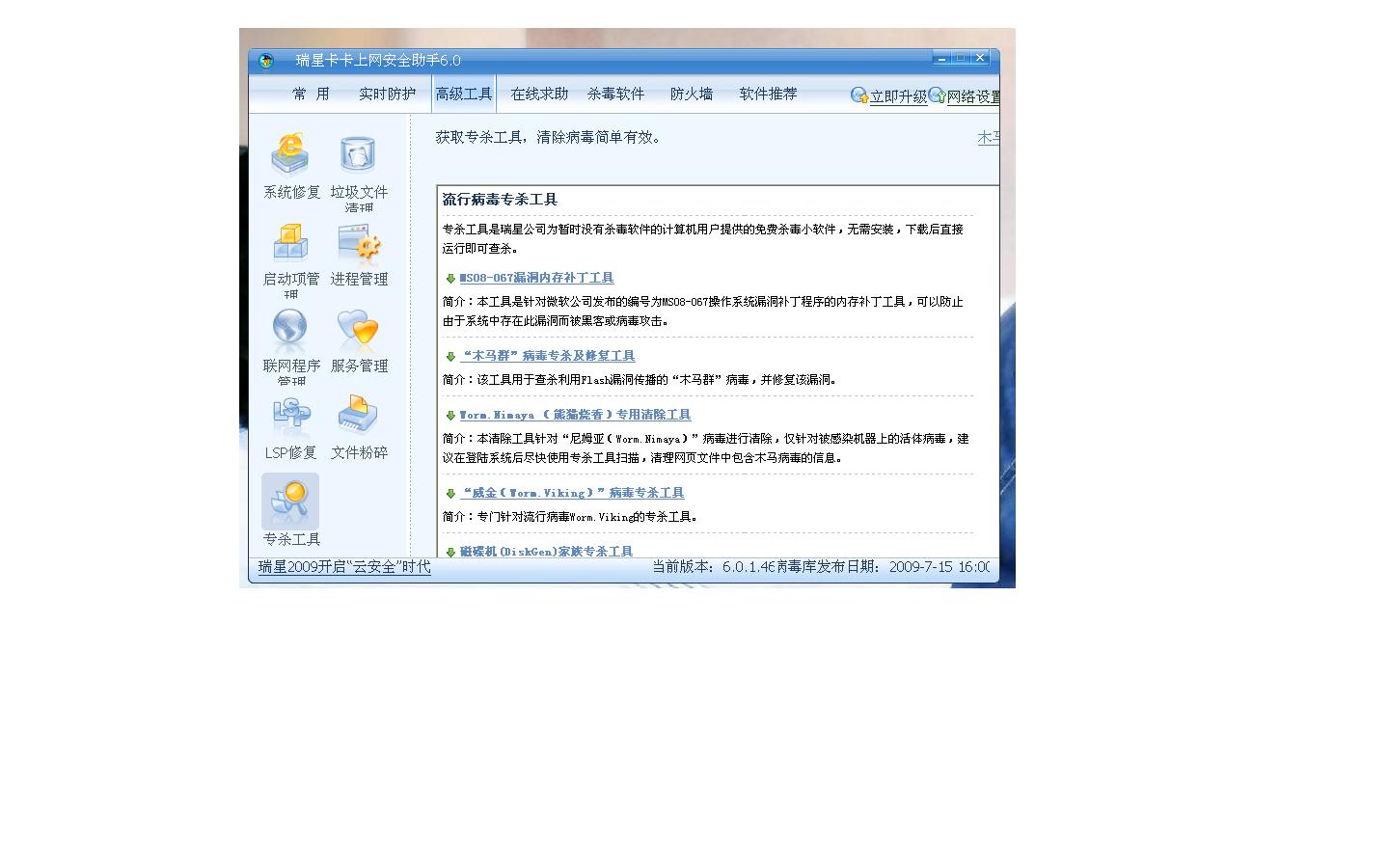Click the 网络设置 network settings icon
The width and height of the screenshot is (1389, 868).
pyautogui.click(x=937, y=95)
